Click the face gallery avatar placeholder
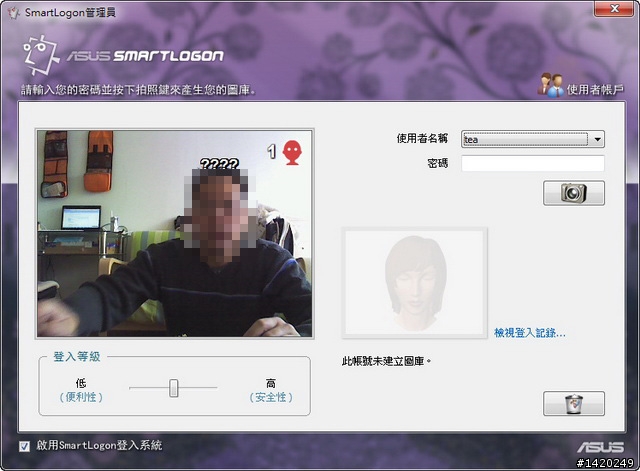640x471 pixels. tap(415, 283)
